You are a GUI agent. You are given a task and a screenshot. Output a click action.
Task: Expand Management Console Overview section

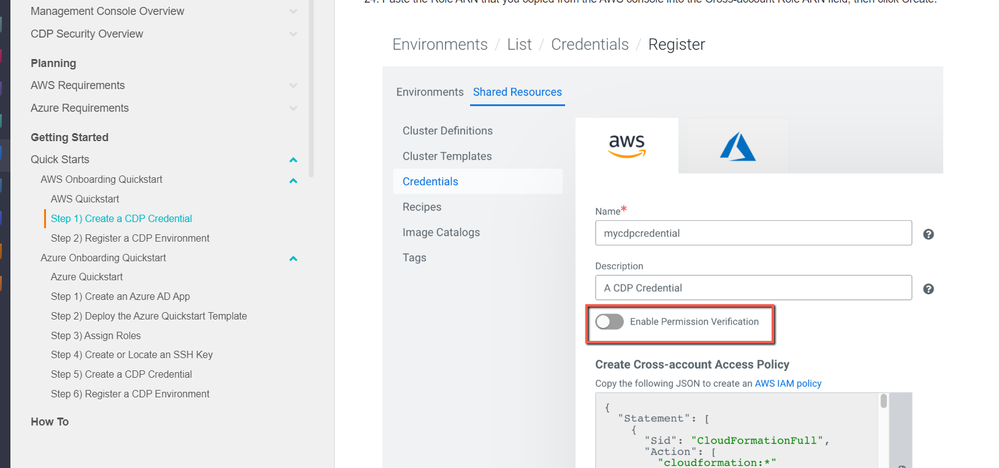tap(293, 11)
